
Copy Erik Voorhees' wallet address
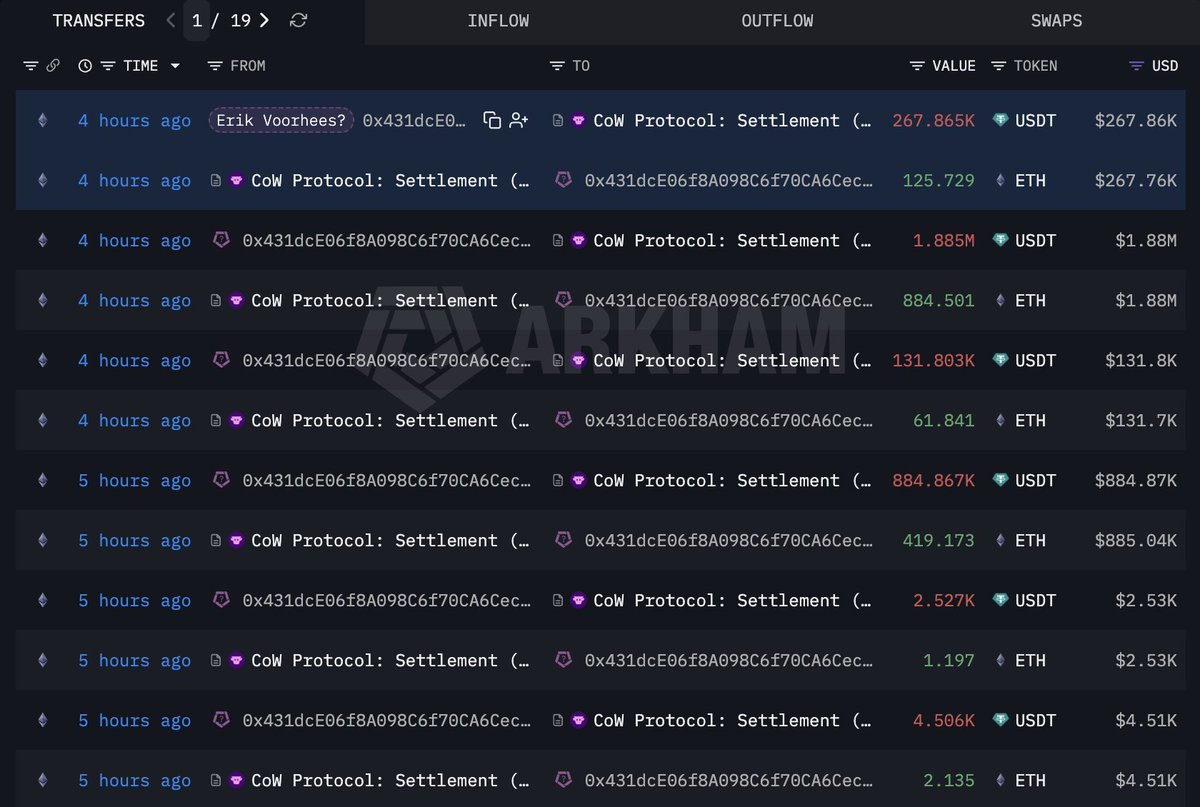pos(490,120)
